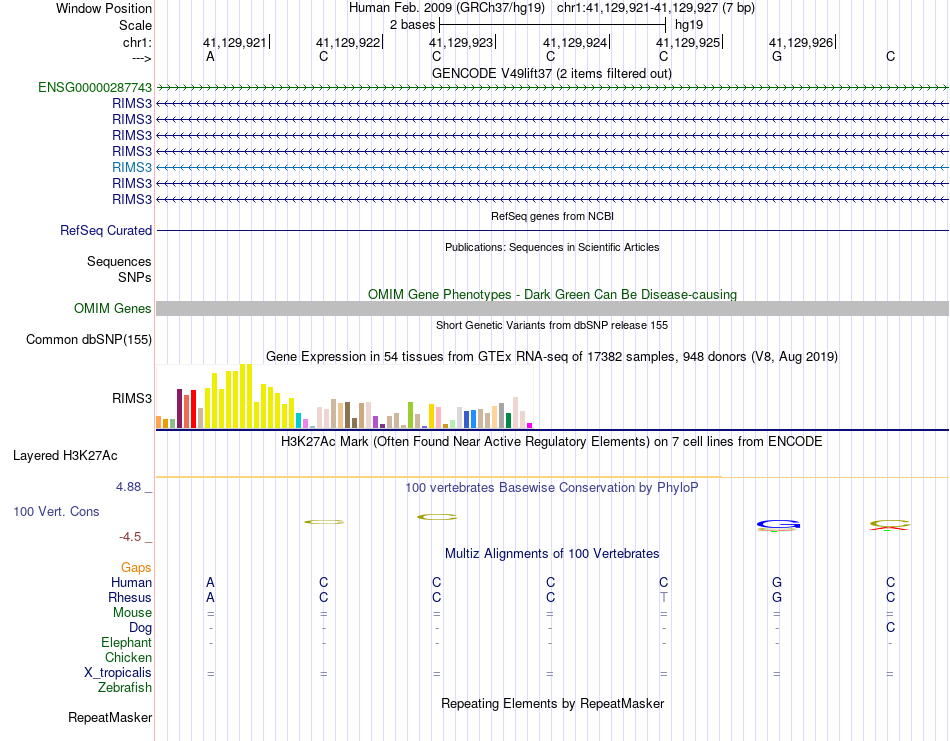Click the 41,129,925 ruler position
This screenshot has height=741, width=950.
pos(688,42)
